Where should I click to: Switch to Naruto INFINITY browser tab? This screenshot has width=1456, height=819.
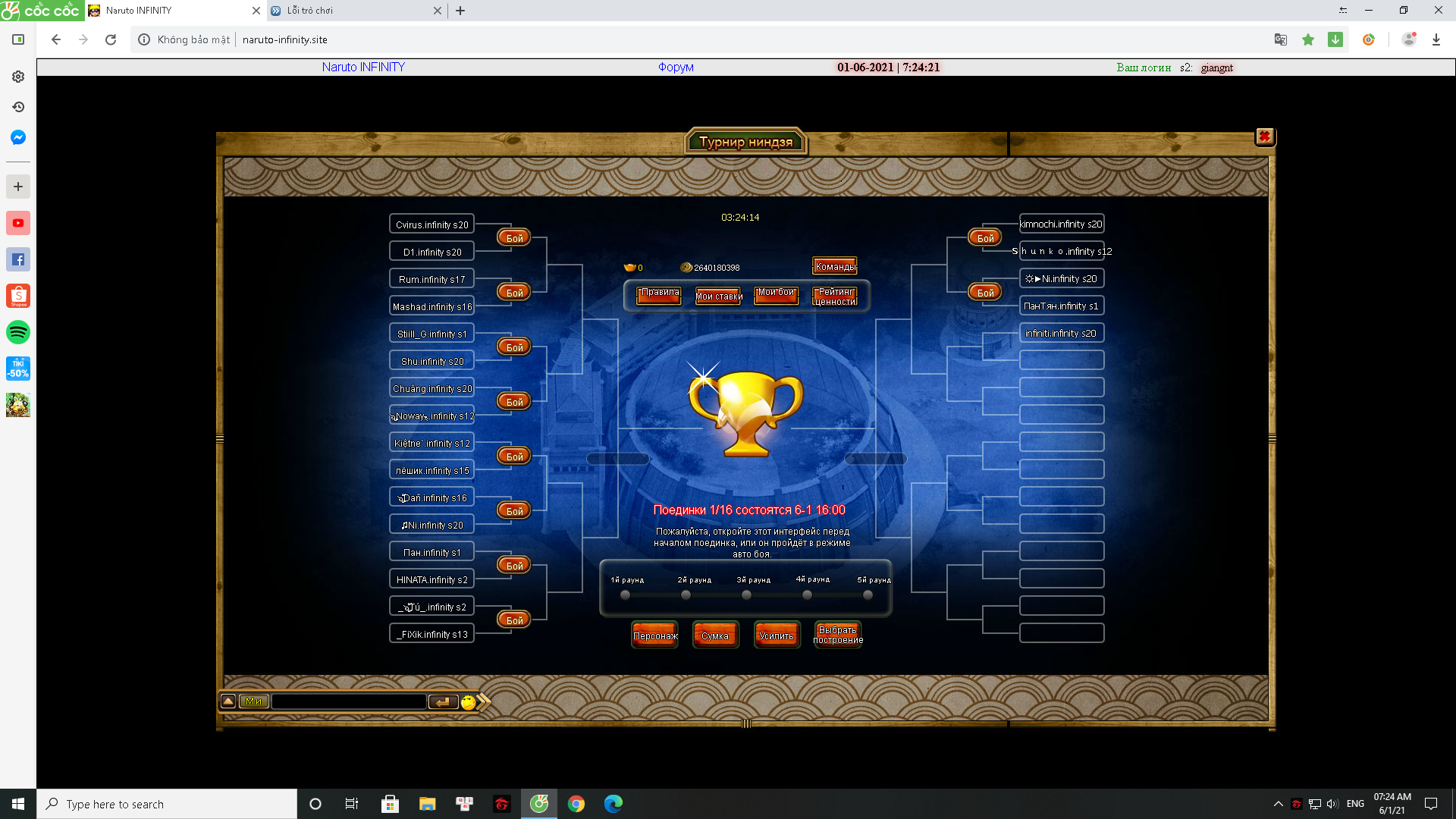point(174,11)
